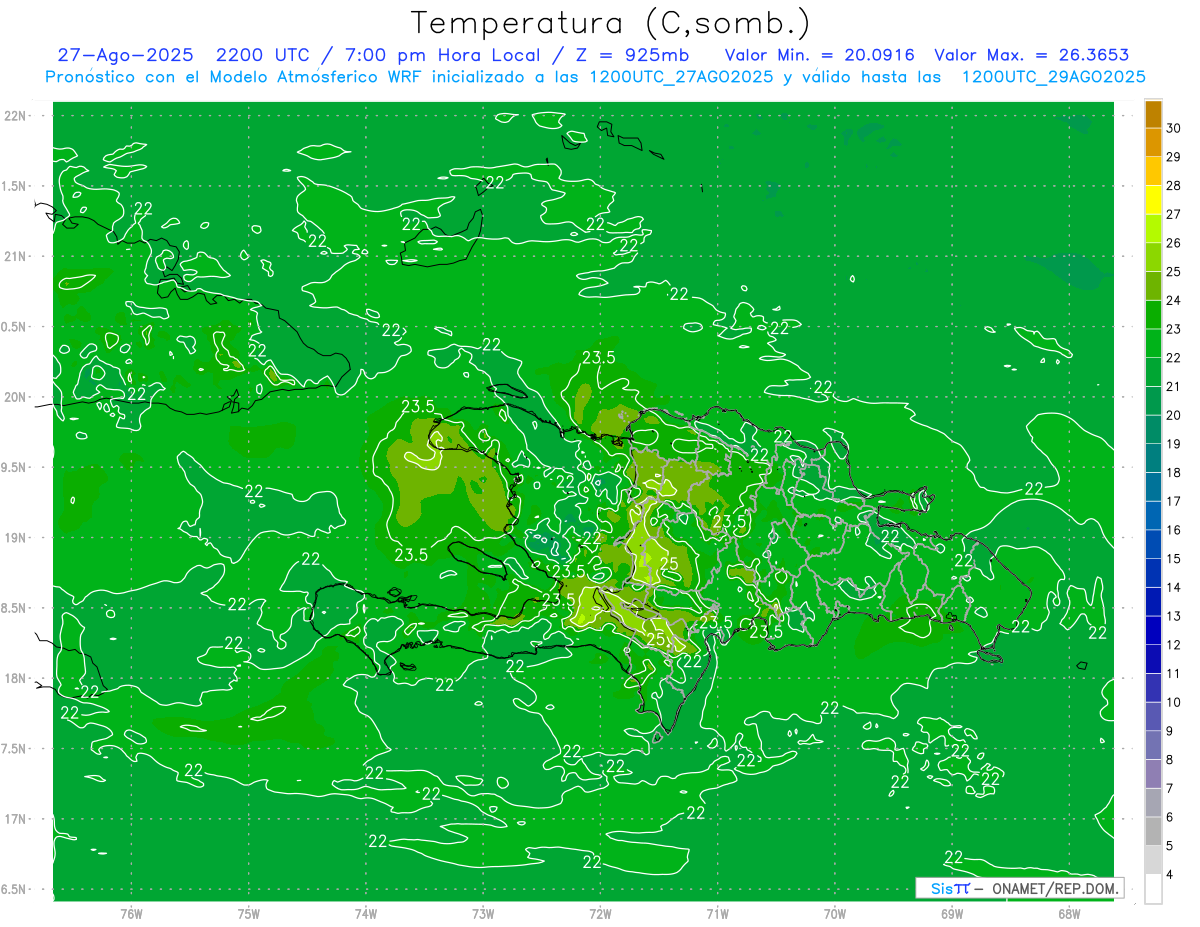
Task: Pick the legend band between 28 and 29
Action: tap(1153, 171)
